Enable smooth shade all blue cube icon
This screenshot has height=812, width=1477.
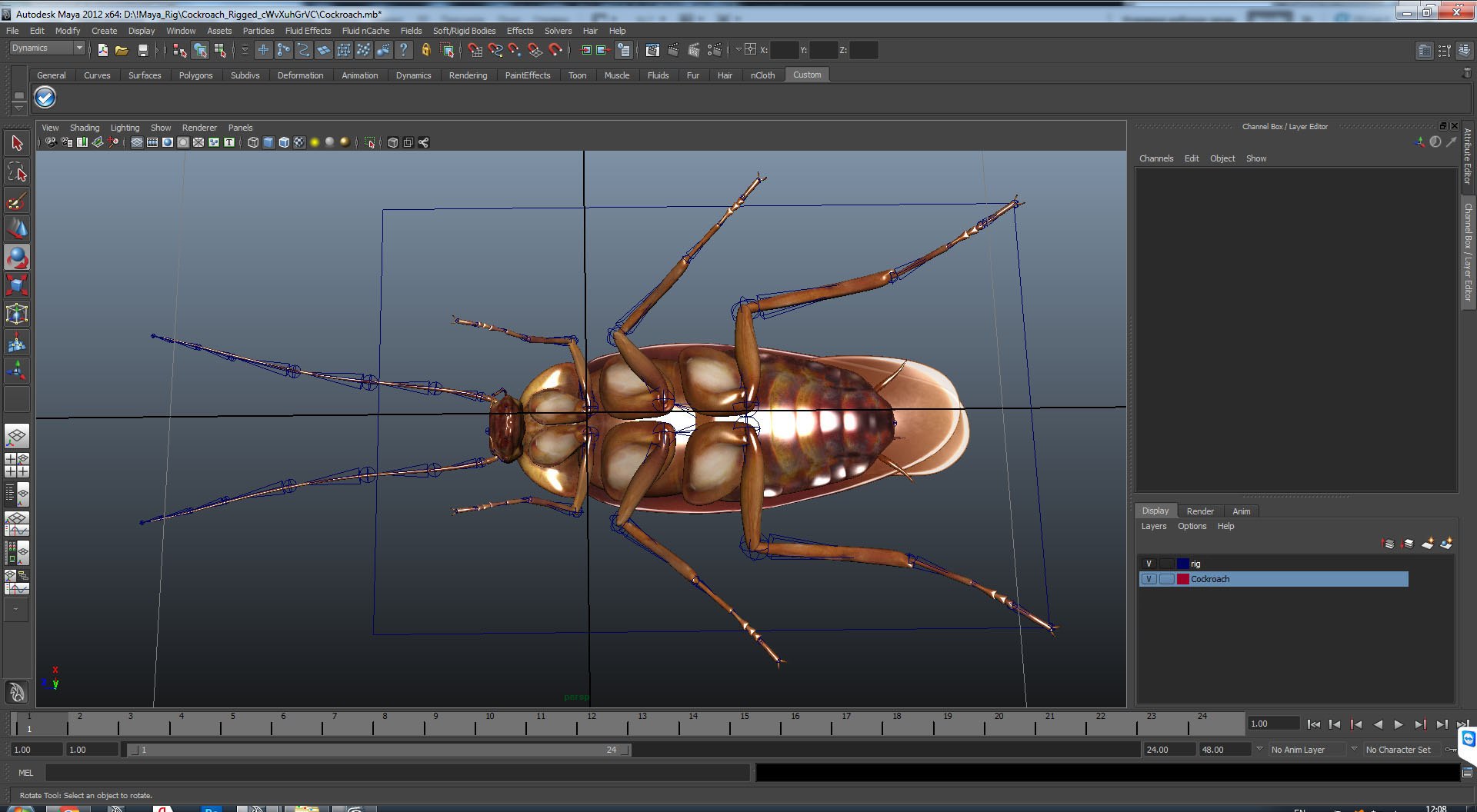click(x=268, y=142)
